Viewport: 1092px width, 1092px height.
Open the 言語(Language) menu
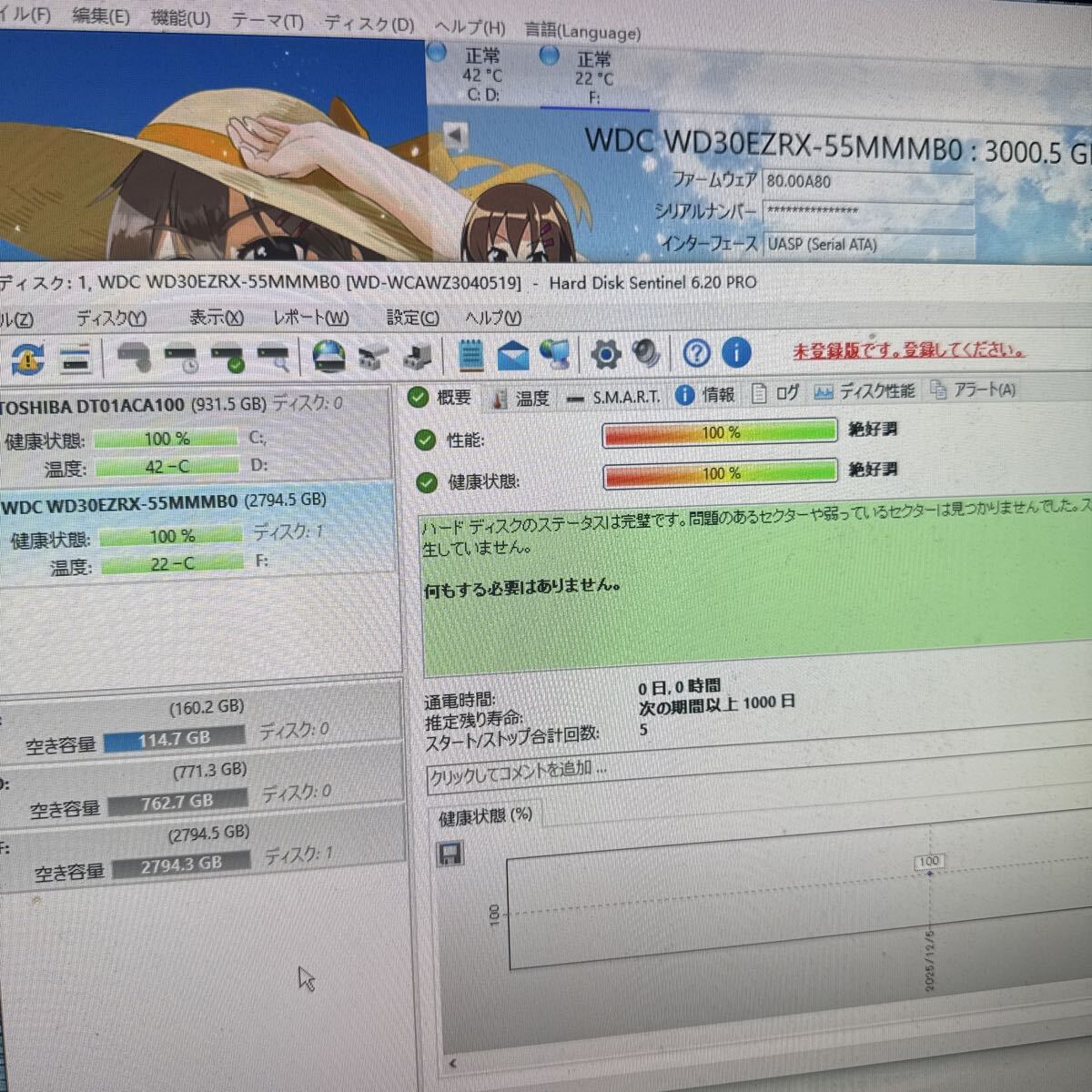point(582,31)
